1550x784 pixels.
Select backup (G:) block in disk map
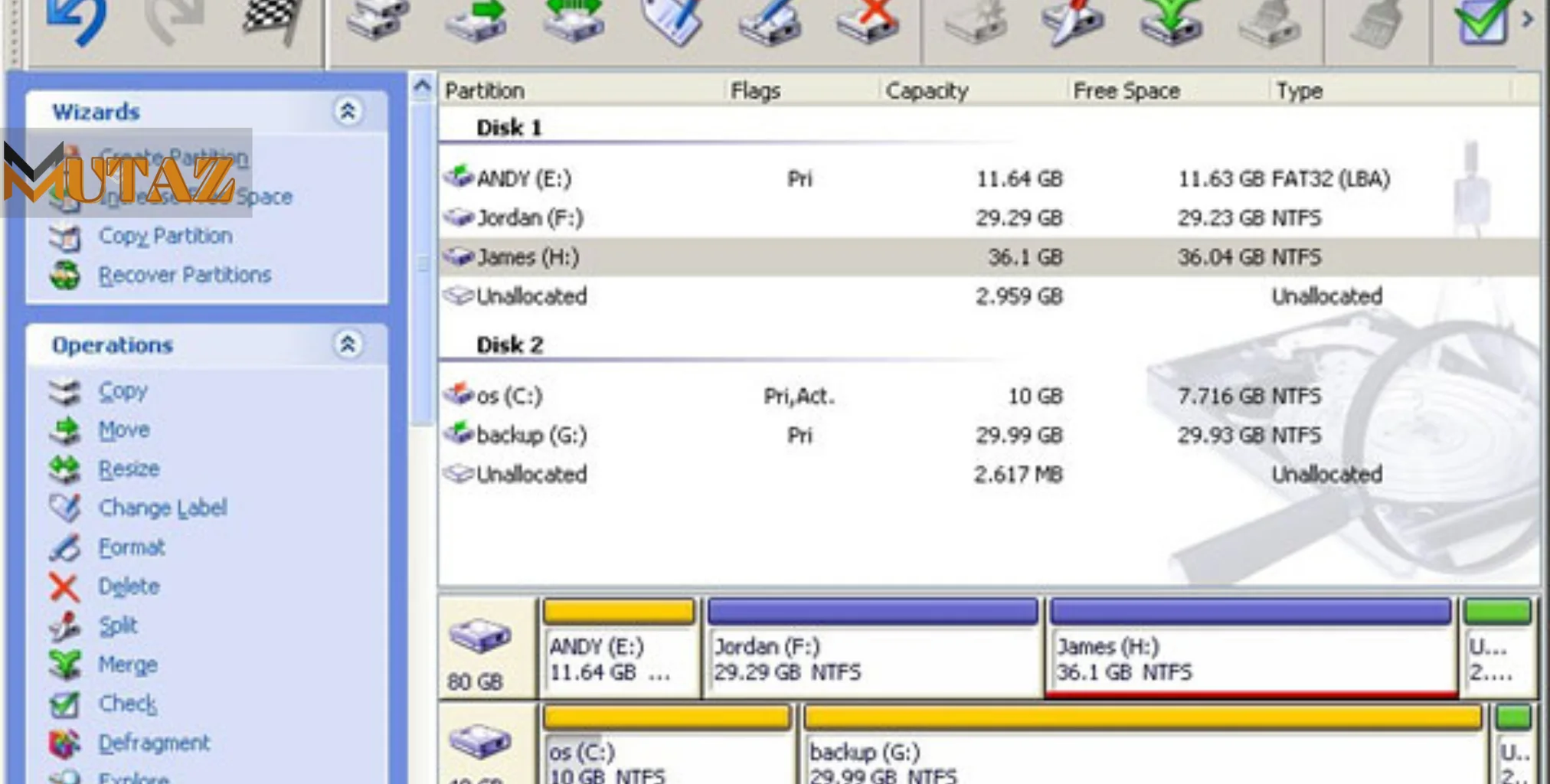tap(1144, 743)
